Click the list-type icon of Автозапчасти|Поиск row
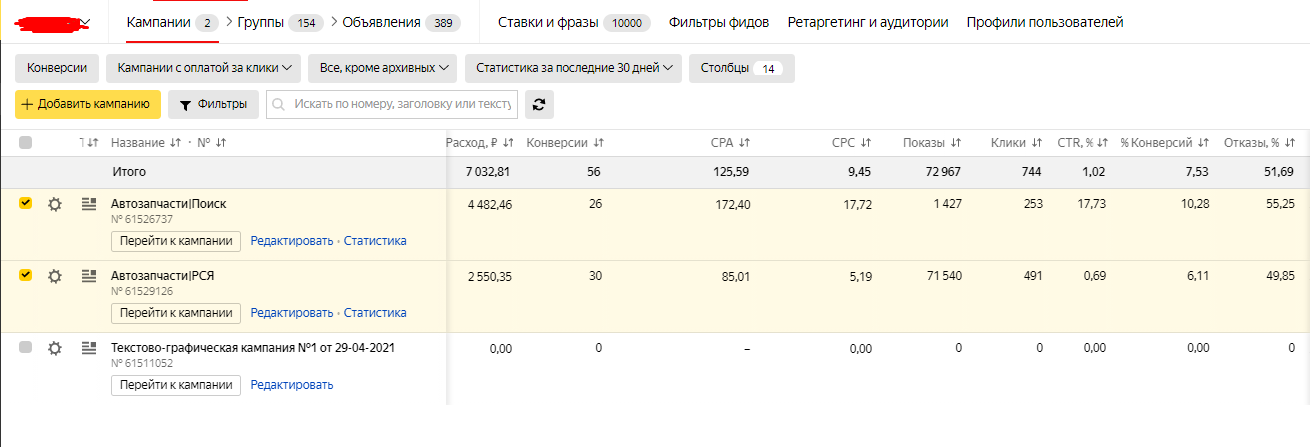The height and width of the screenshot is (447, 1310). click(88, 204)
